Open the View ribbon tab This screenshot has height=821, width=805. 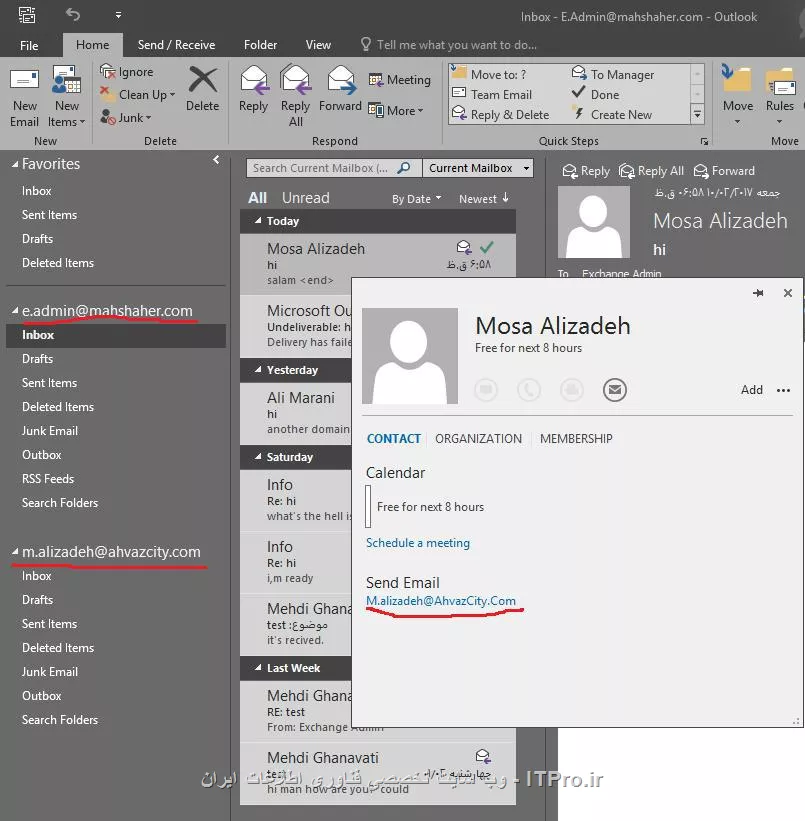click(318, 45)
